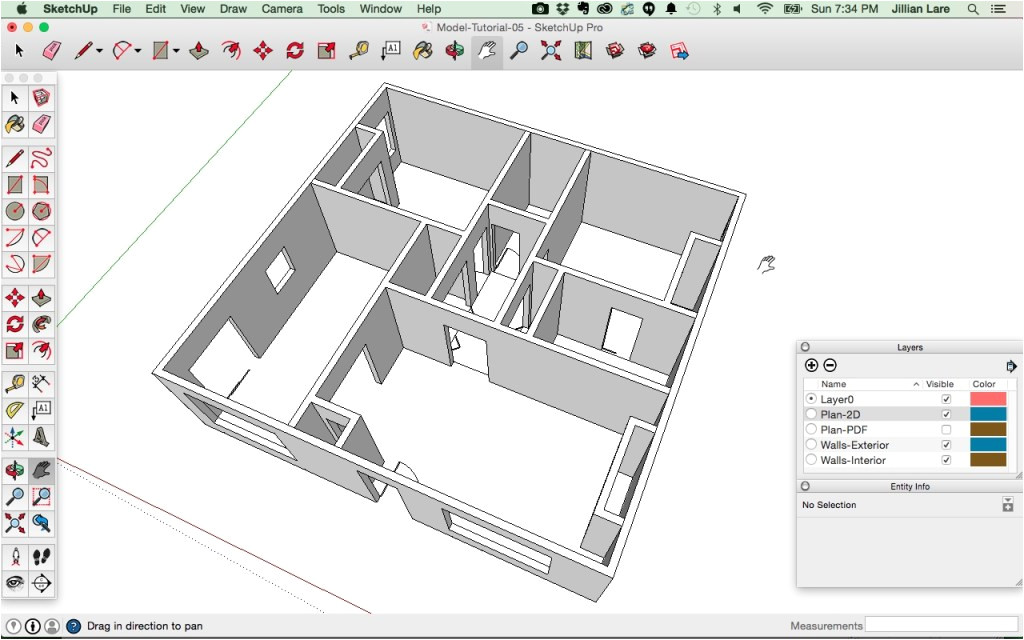Choose the Push/Pull tool in top toolbar
The height and width of the screenshot is (640, 1024).
point(199,50)
